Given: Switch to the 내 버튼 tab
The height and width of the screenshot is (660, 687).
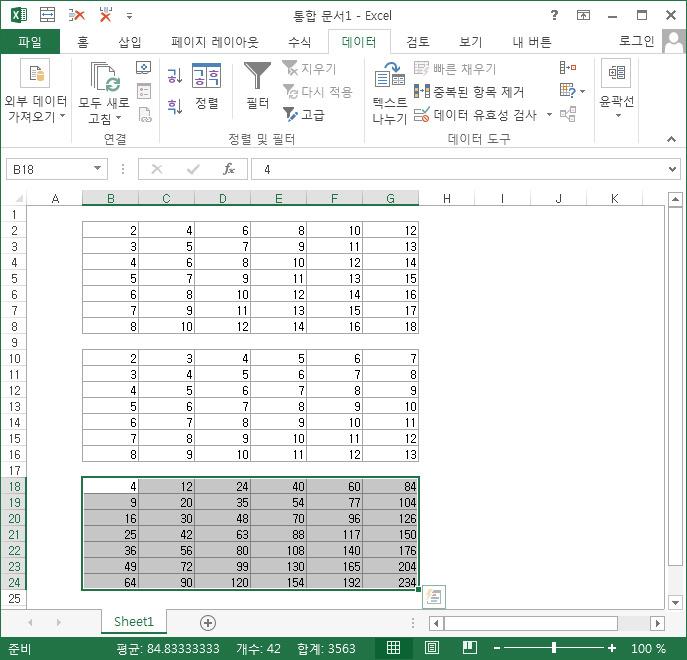Looking at the screenshot, I should [532, 42].
